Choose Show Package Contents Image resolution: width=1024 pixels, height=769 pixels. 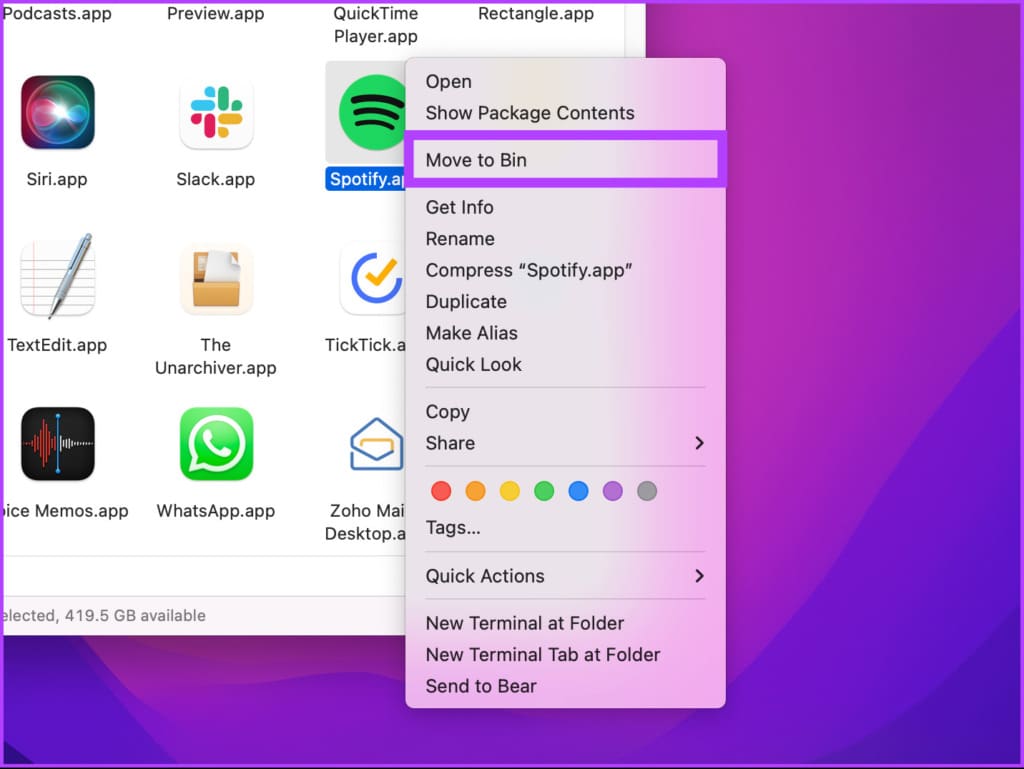coord(565,113)
